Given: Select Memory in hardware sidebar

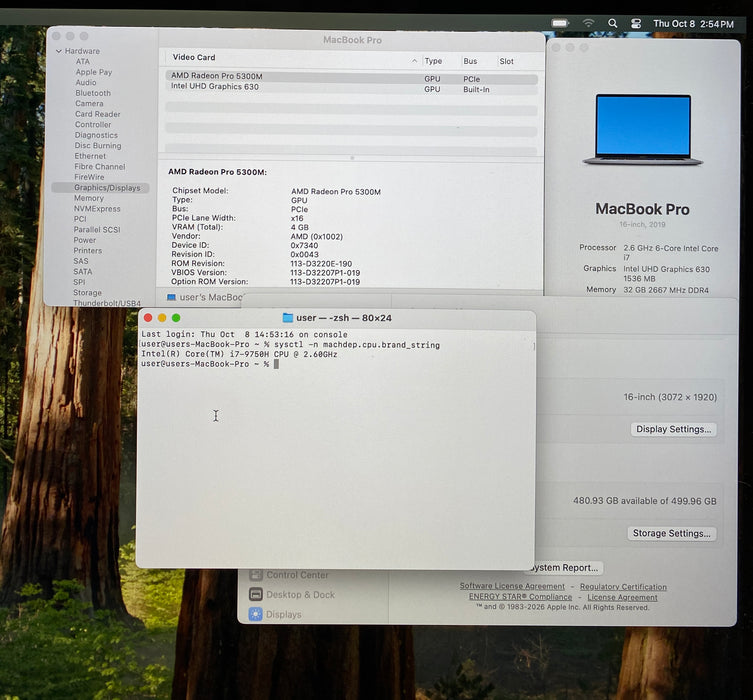Looking at the screenshot, I should tap(88, 198).
